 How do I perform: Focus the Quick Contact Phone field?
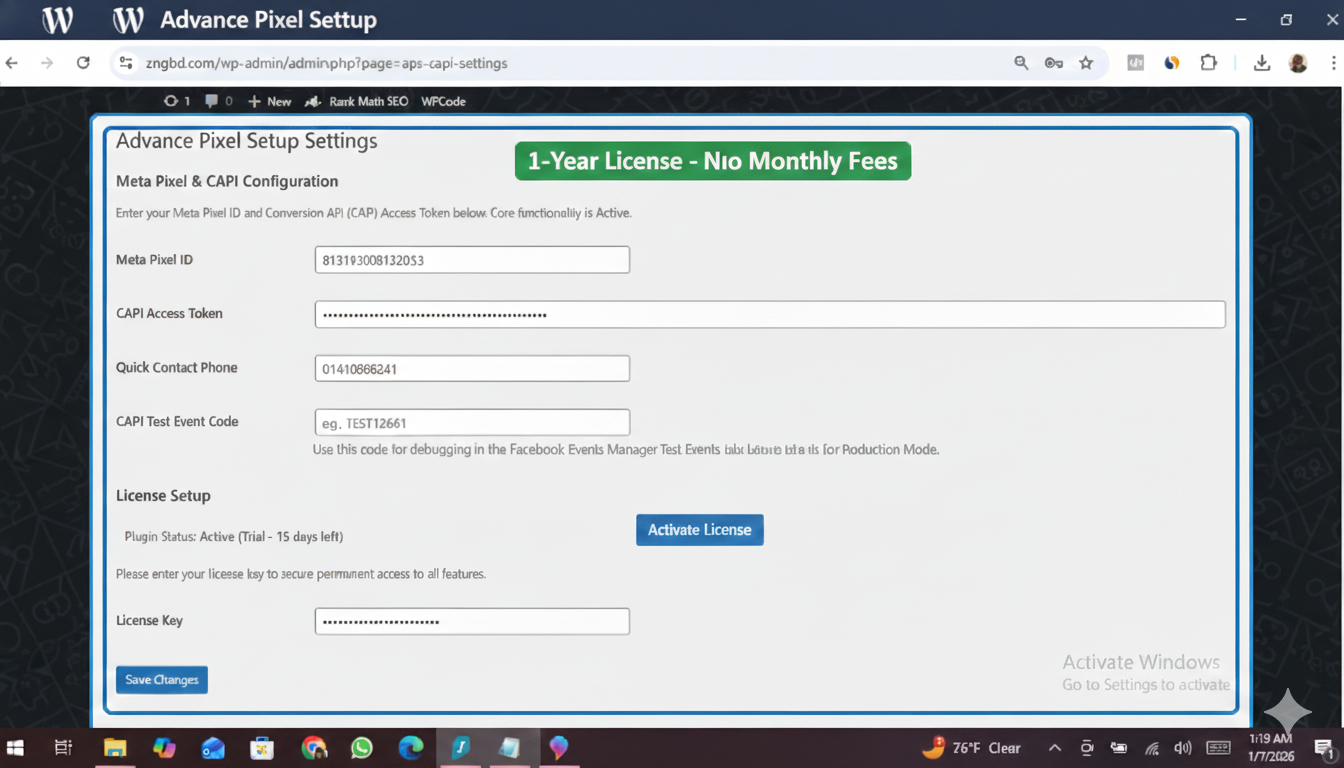pos(472,368)
